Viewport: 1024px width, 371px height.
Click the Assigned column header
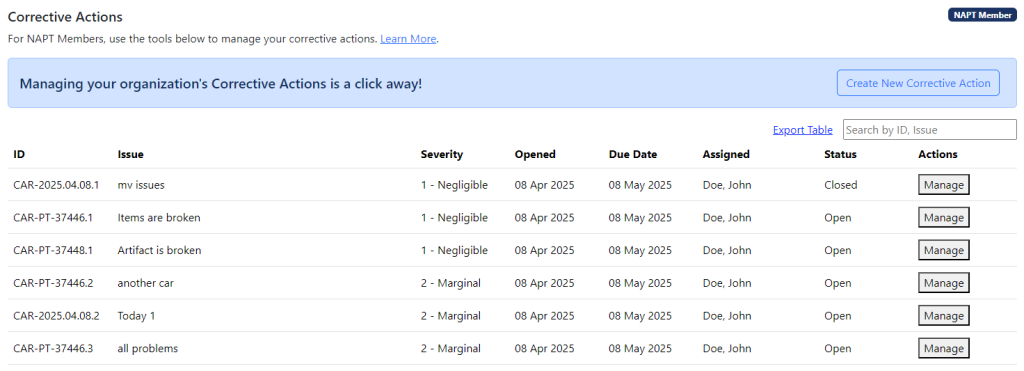coord(726,155)
